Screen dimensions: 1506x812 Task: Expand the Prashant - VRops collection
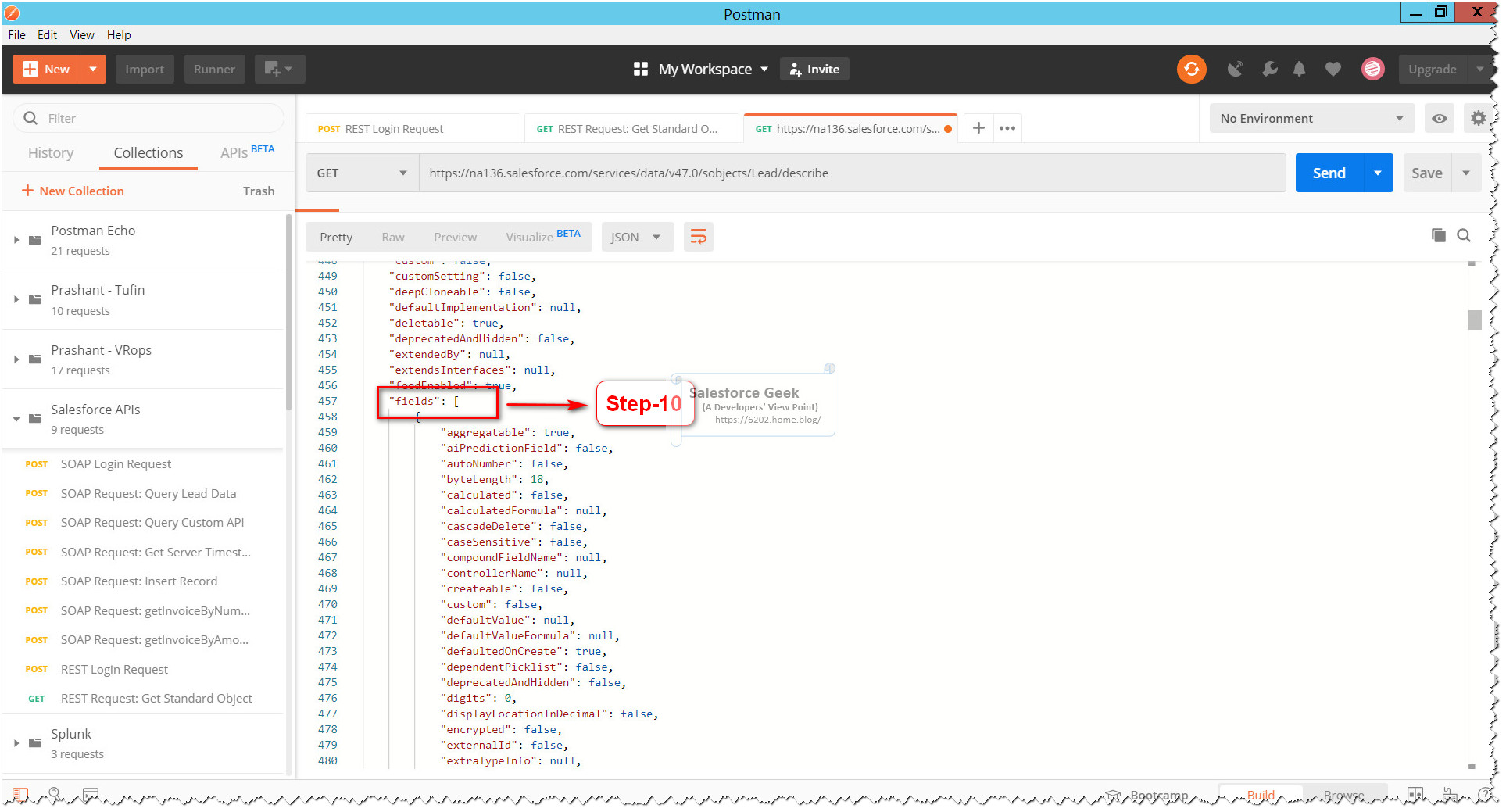point(16,359)
